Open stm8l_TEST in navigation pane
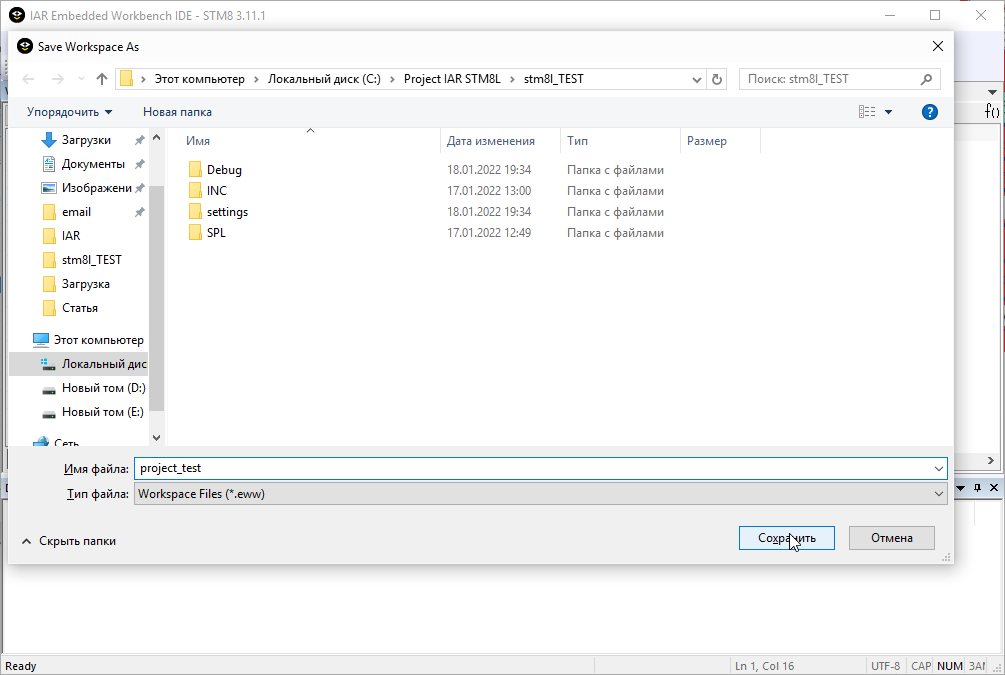Viewport: 1005px width, 675px height. coord(92,260)
